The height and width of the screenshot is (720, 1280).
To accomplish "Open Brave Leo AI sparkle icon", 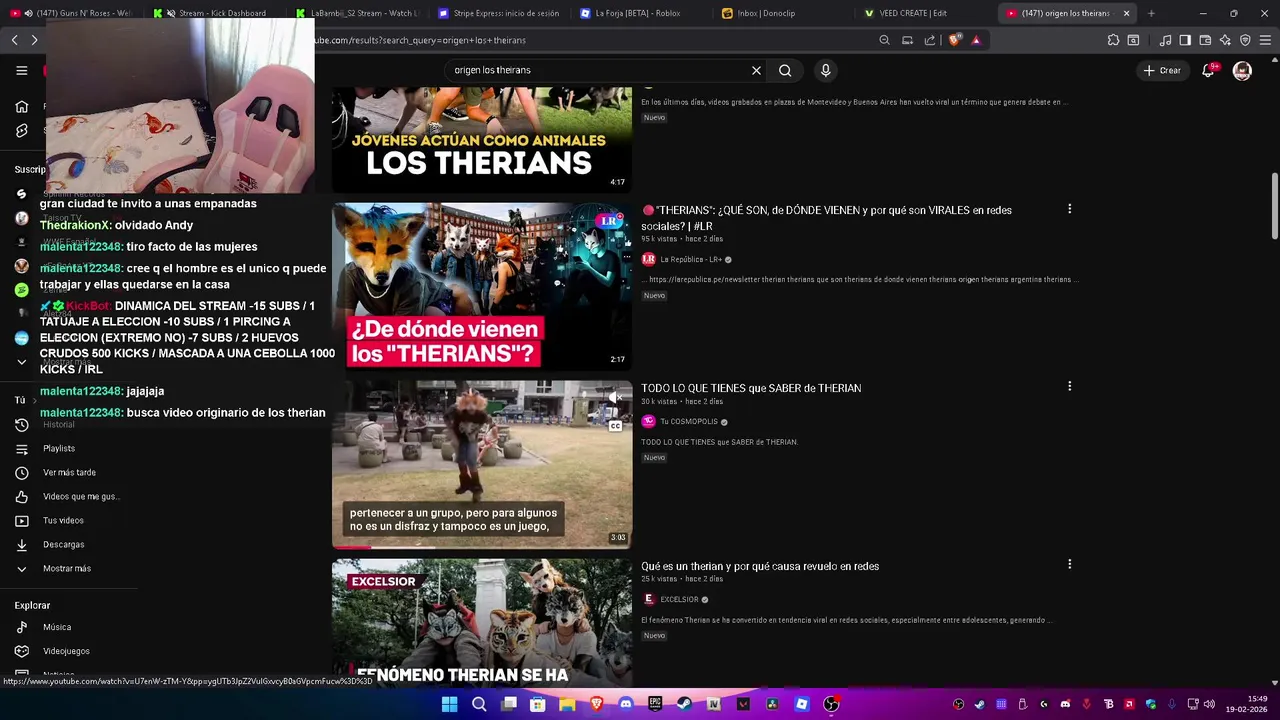I will pyautogui.click(x=1225, y=40).
